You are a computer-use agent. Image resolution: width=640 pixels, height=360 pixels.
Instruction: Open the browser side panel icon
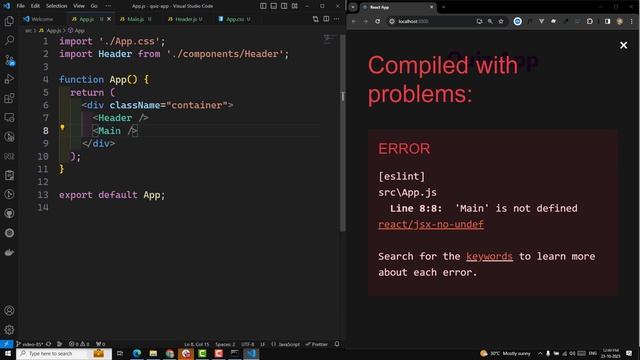pos(607,21)
